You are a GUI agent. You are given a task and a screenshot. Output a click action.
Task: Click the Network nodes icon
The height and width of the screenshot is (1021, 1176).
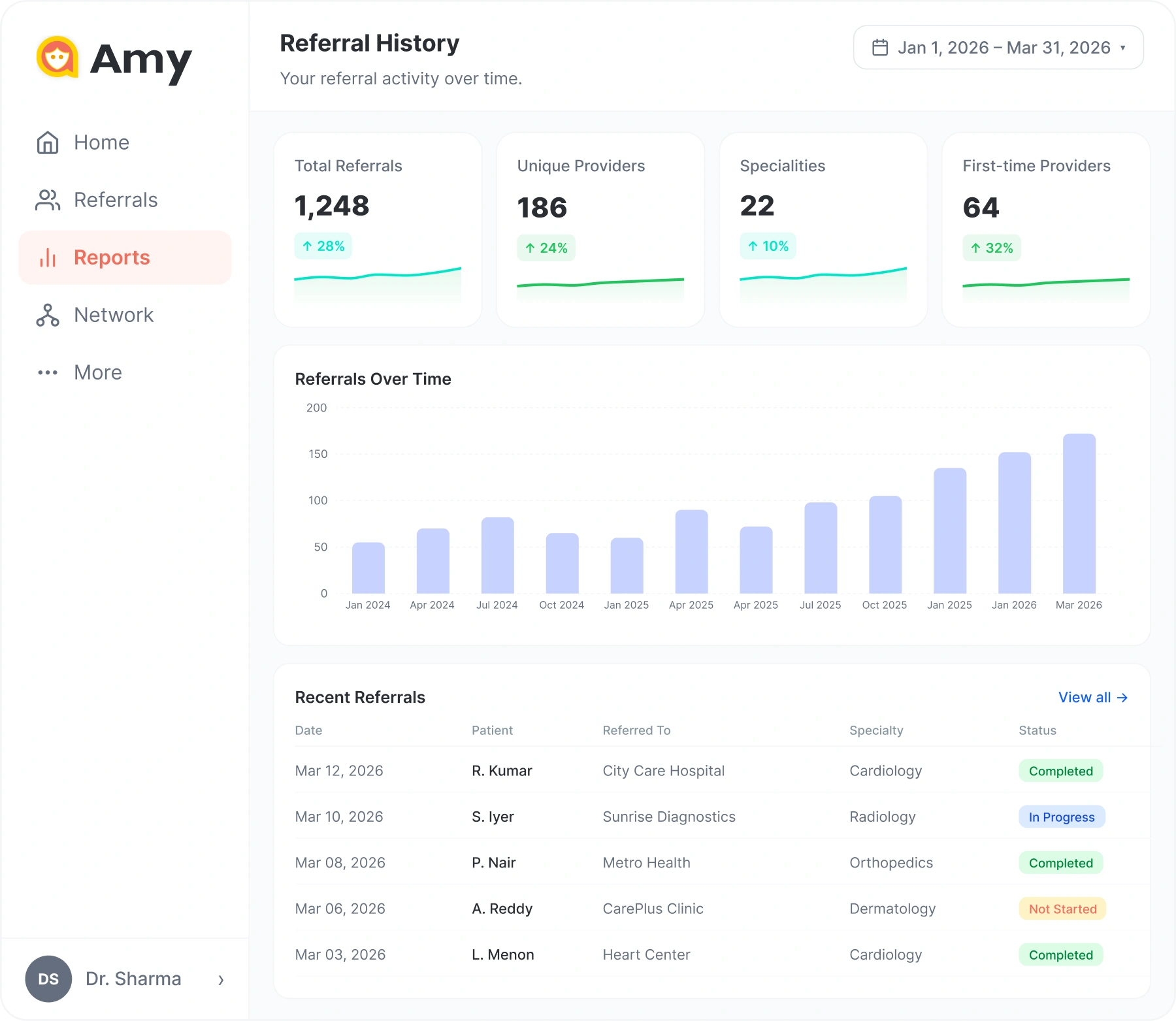tap(48, 315)
